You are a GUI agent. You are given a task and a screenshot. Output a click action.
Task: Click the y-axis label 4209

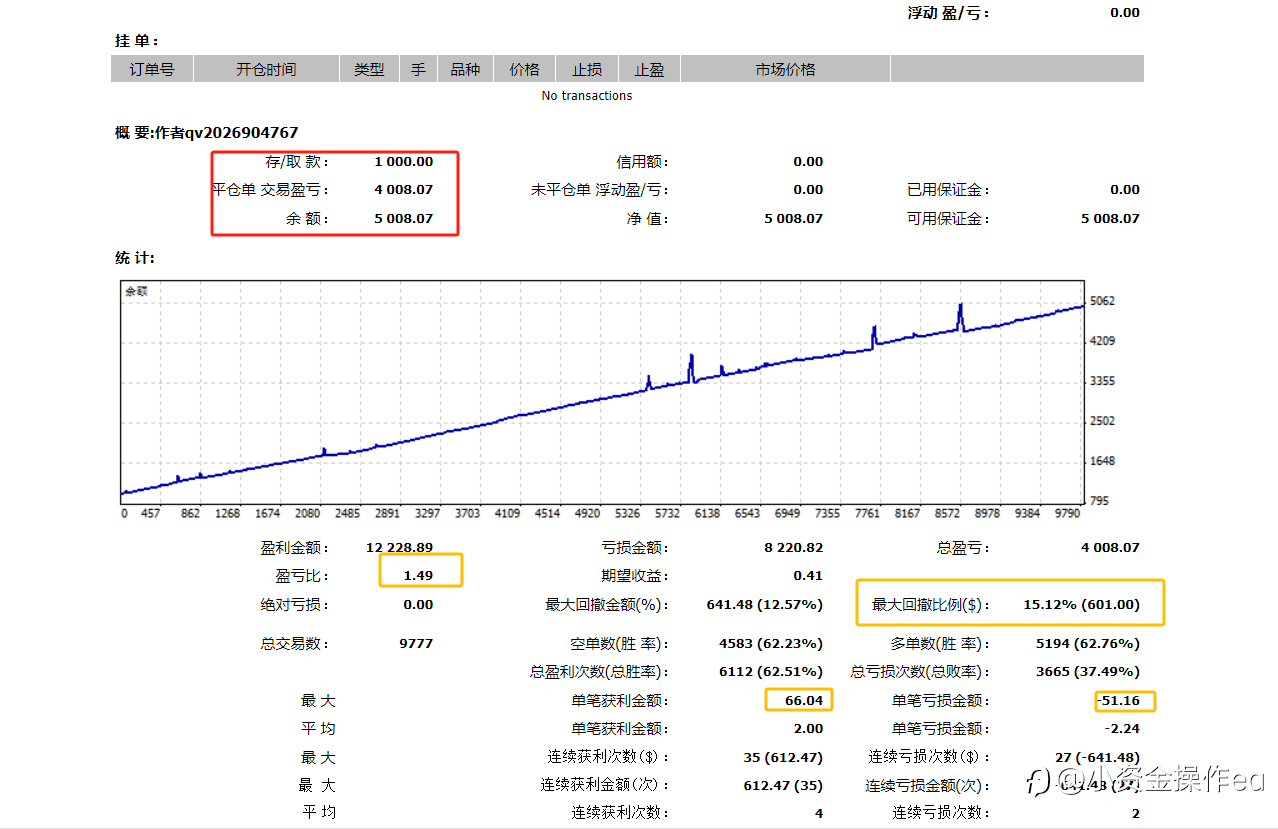click(1103, 341)
